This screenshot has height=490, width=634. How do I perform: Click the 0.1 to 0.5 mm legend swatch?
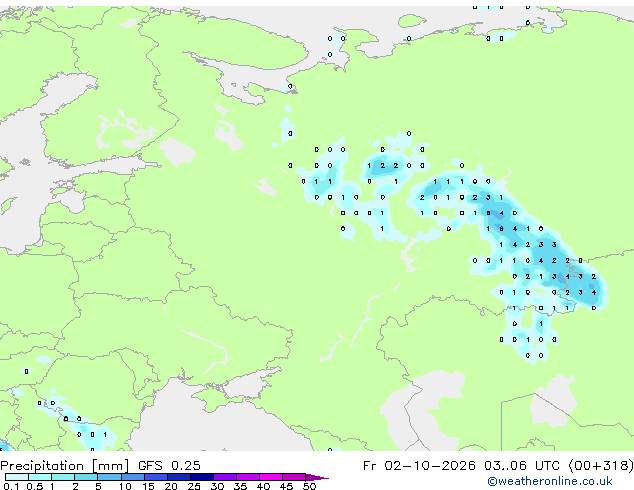pos(17,477)
